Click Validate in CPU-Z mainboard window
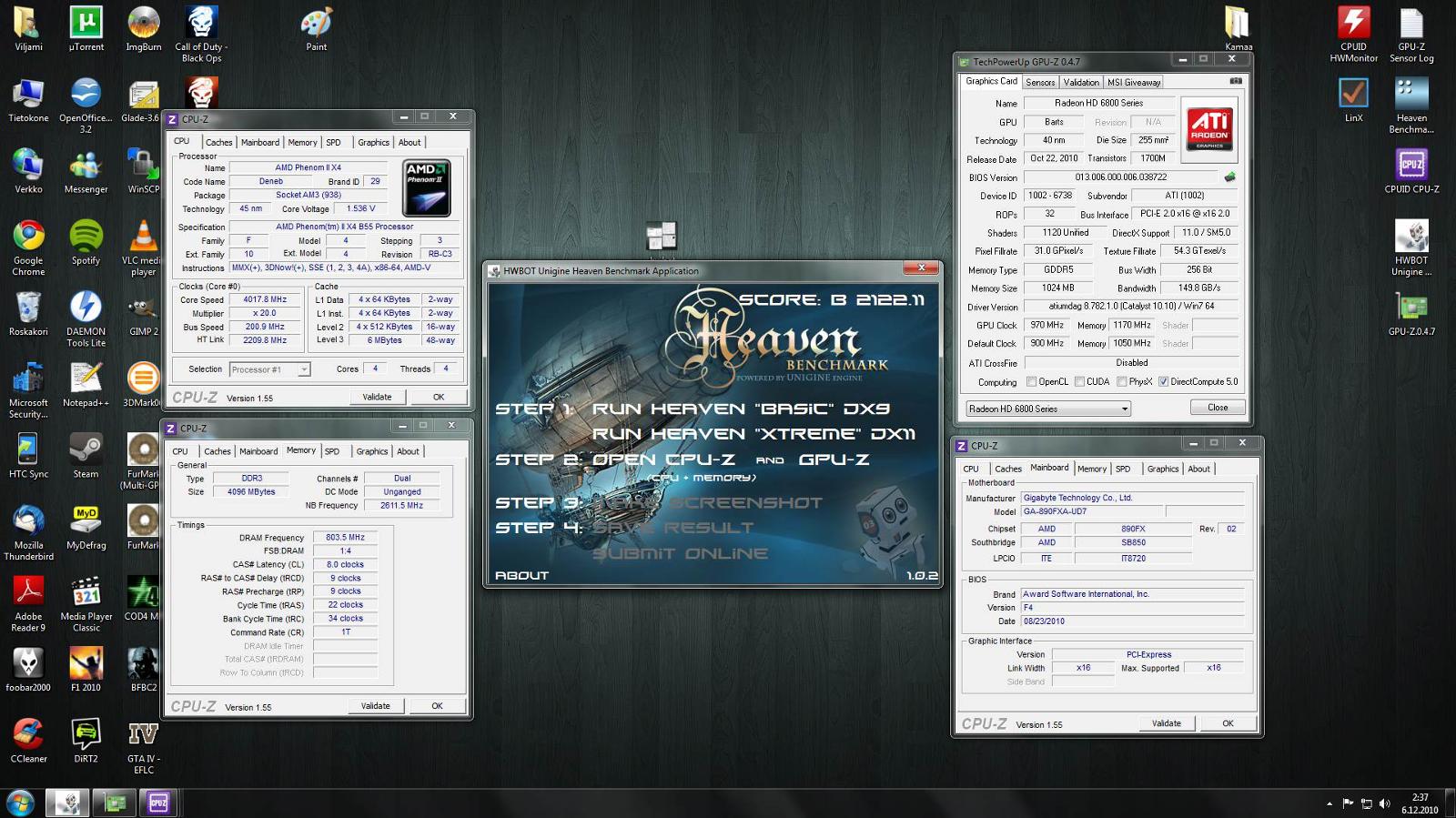 click(x=1166, y=723)
